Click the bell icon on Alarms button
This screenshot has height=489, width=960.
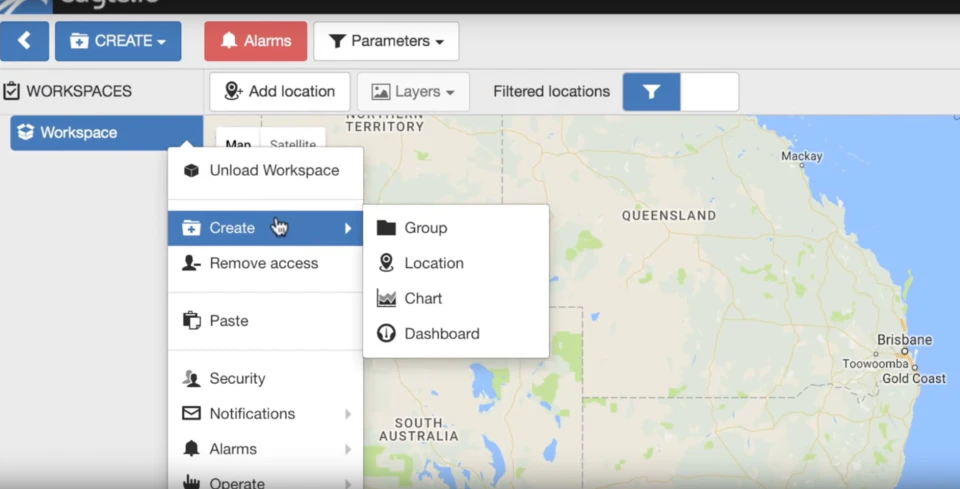(x=229, y=41)
